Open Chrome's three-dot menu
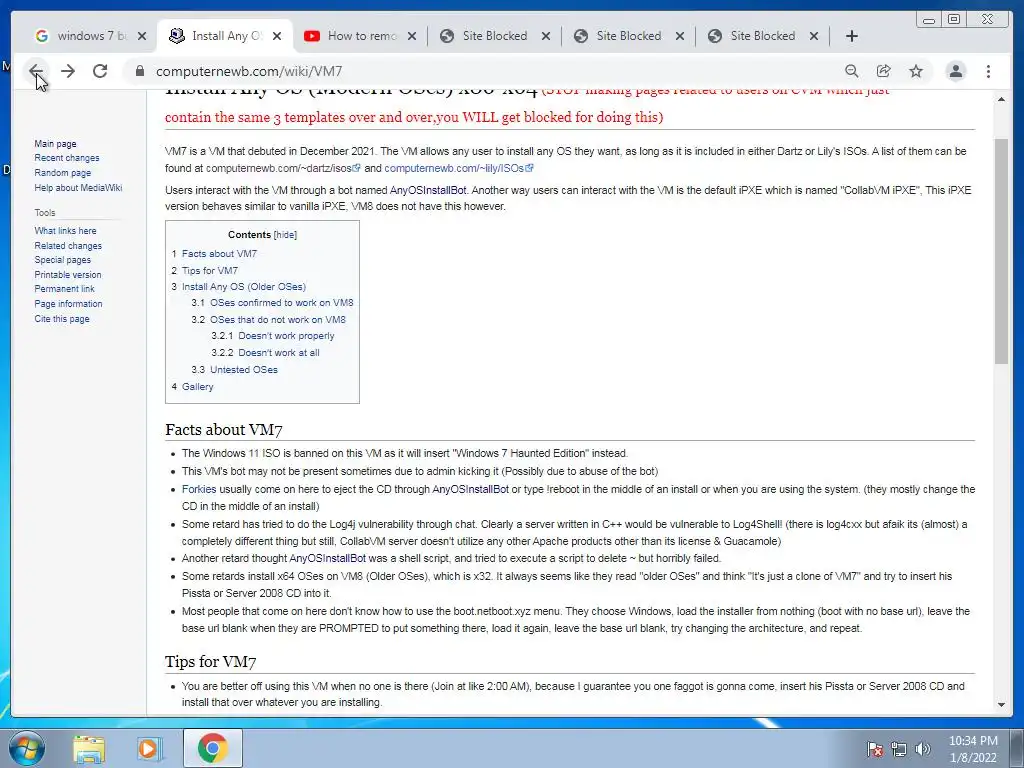The width and height of the screenshot is (1024, 768). pyautogui.click(x=988, y=71)
